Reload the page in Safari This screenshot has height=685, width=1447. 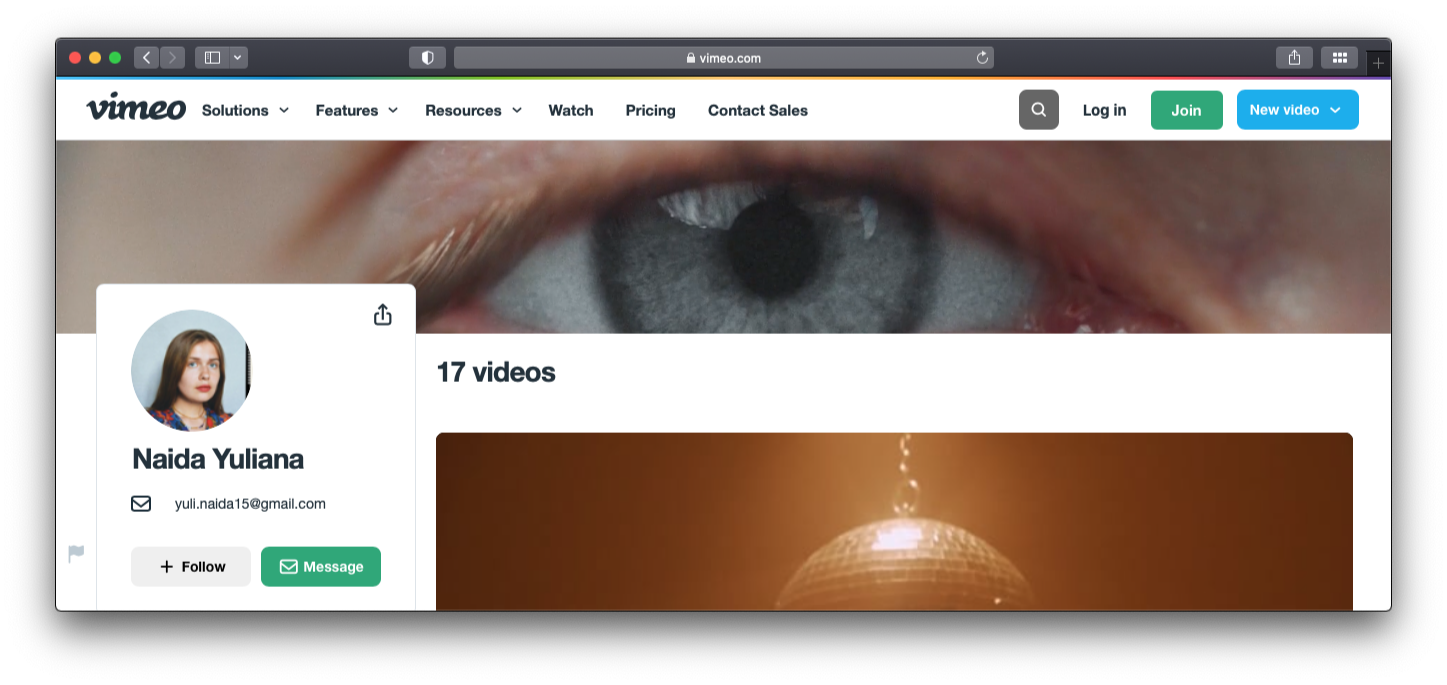(x=982, y=58)
